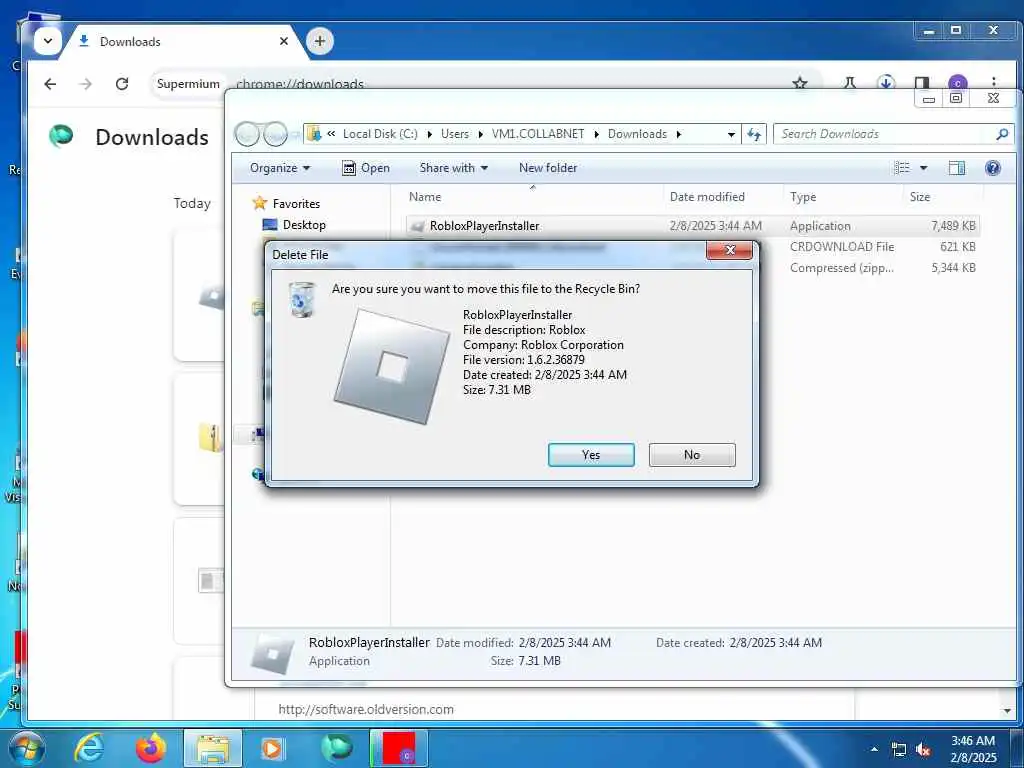
Task: Toggle the browser side panel icon
Action: coord(921,83)
